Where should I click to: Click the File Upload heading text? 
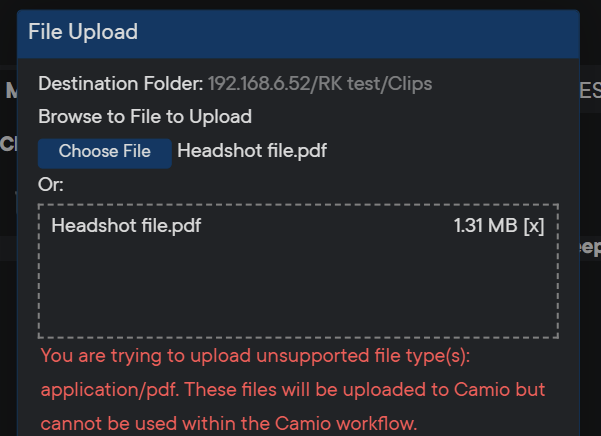tap(82, 32)
